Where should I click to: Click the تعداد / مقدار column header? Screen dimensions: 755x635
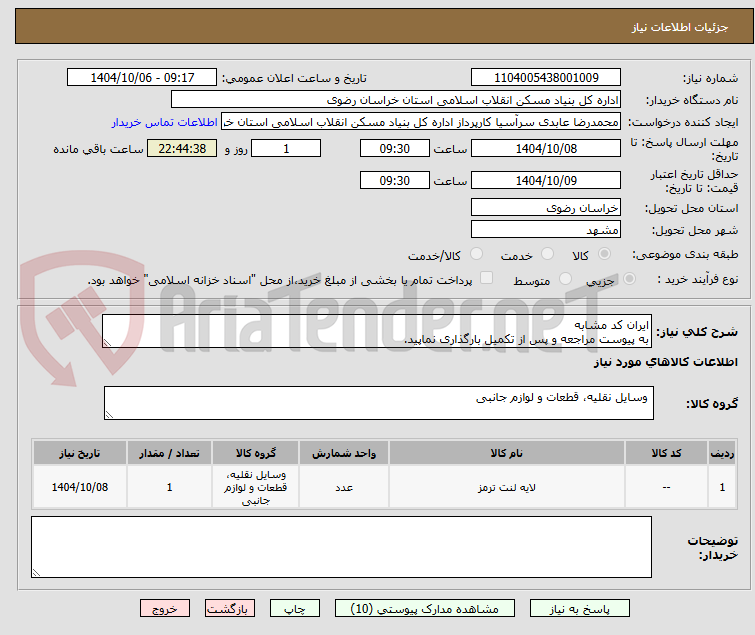coord(169,453)
